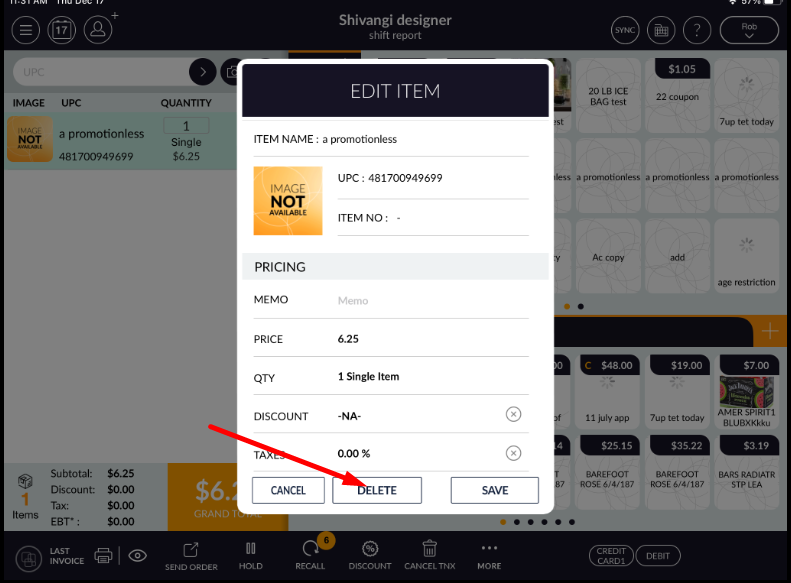Click the Delete button
791x583 pixels.
[x=376, y=490]
